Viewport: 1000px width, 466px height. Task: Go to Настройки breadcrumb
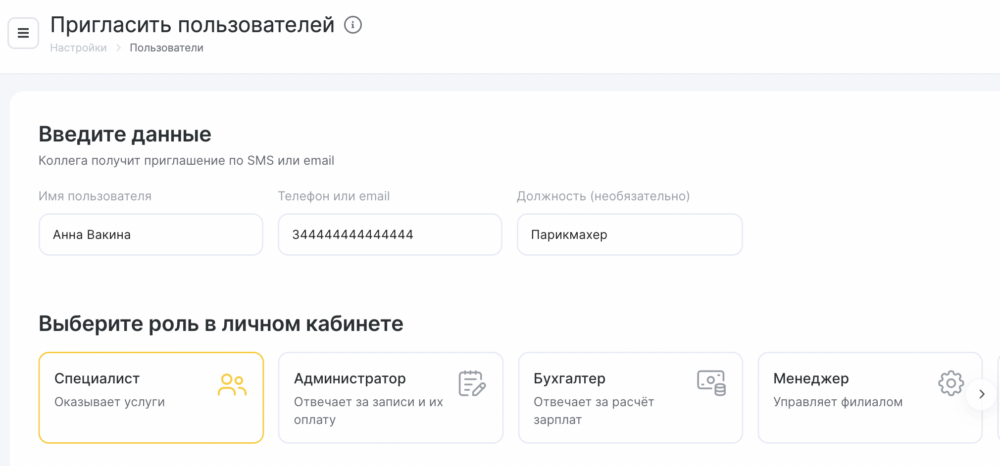click(x=78, y=48)
